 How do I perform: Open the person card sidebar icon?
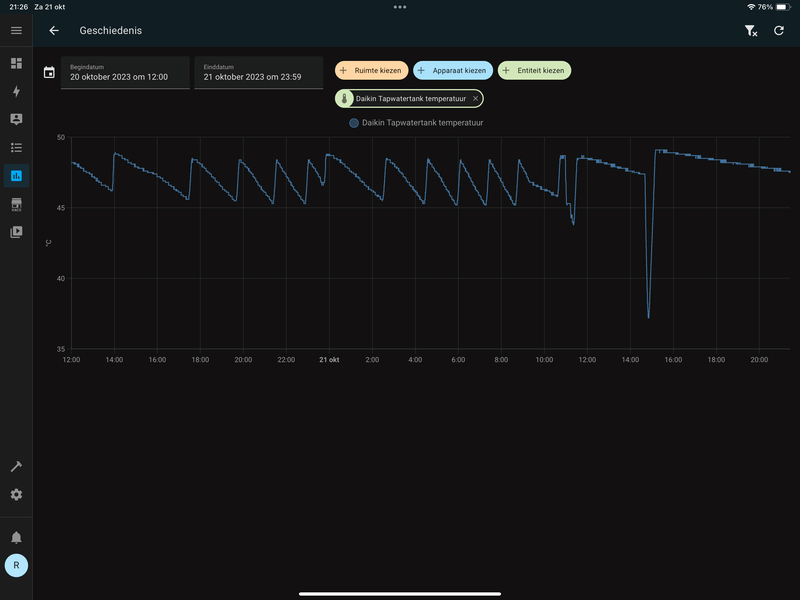click(x=16, y=119)
